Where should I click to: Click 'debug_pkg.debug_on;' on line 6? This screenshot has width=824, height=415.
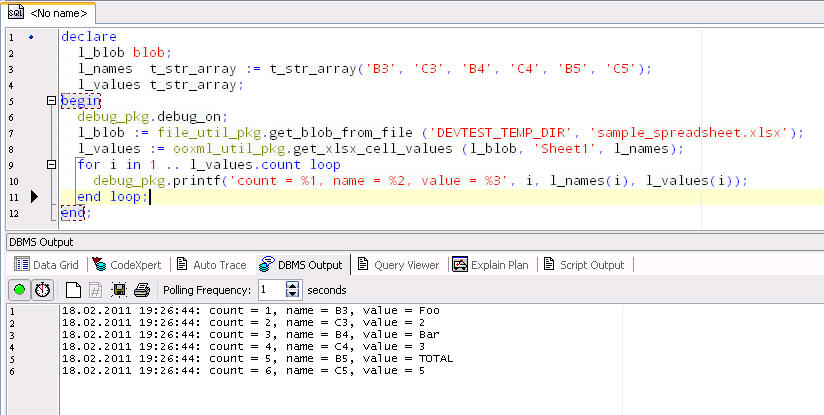[x=152, y=117]
